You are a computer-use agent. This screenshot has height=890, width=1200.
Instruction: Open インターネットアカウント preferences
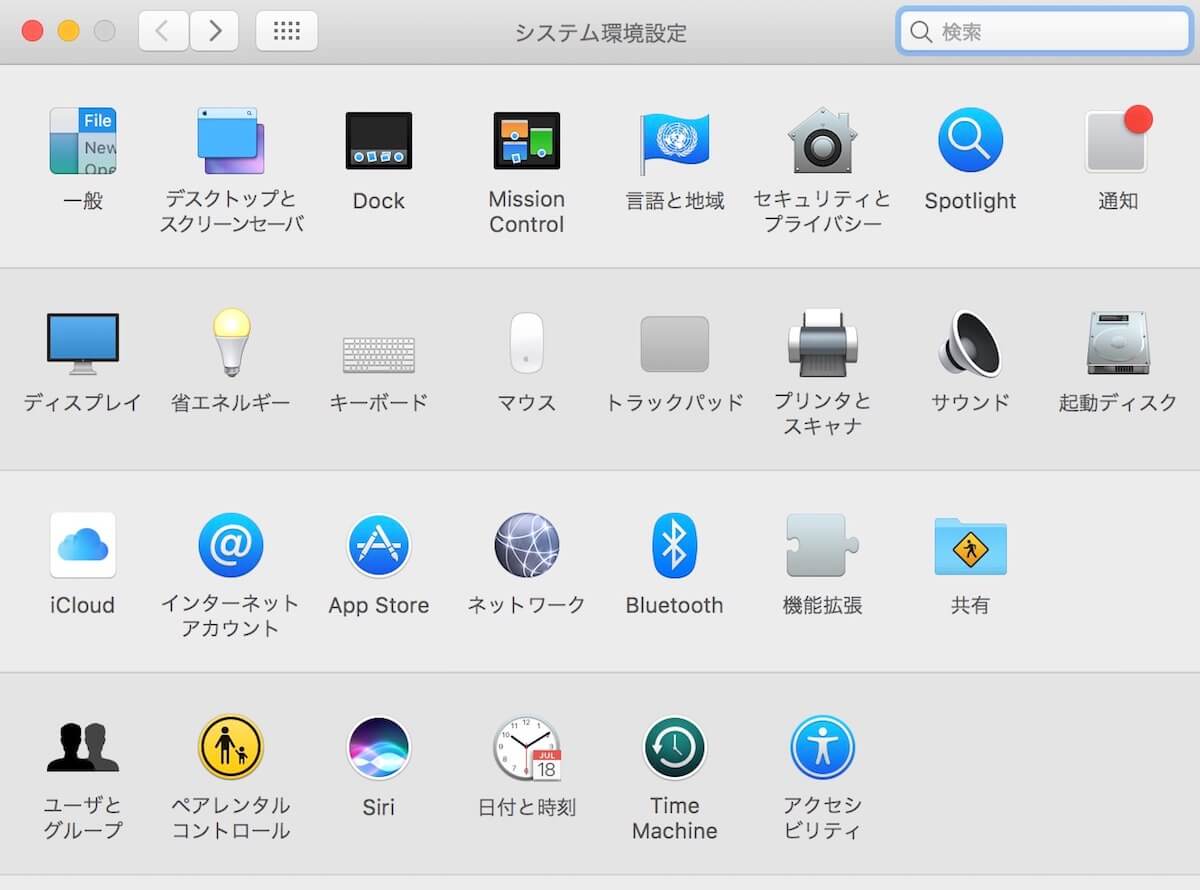[231, 545]
